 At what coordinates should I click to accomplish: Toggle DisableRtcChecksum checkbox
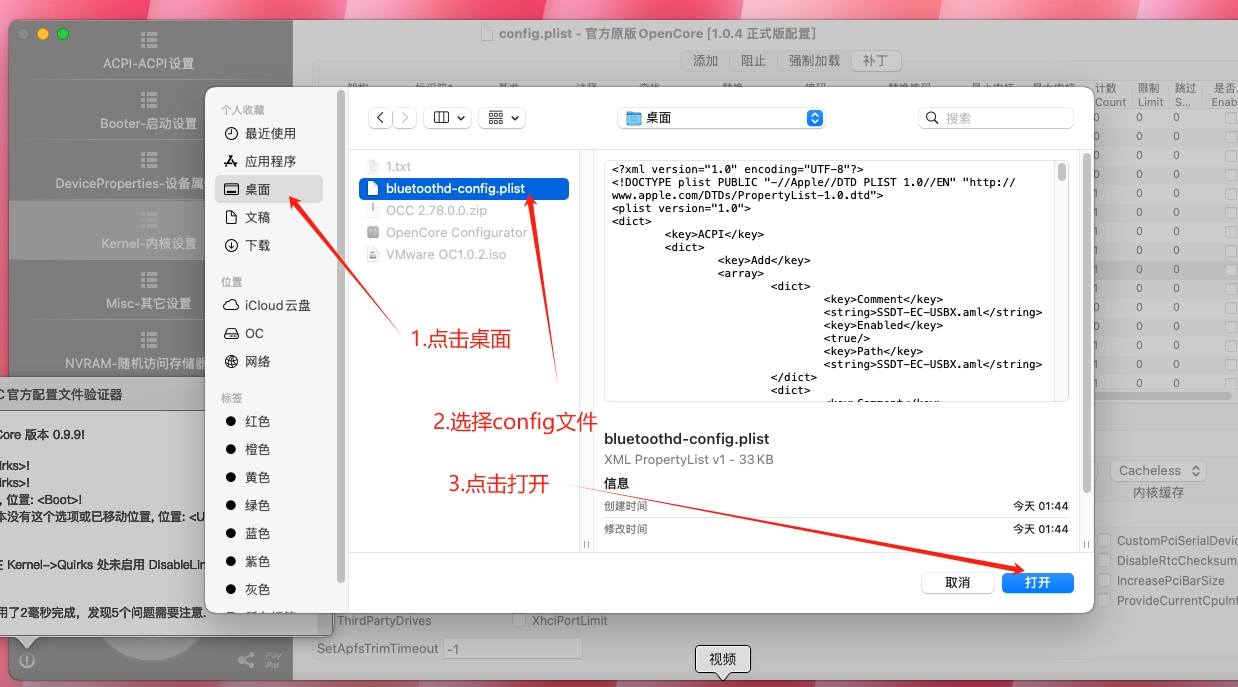pyautogui.click(x=1104, y=560)
